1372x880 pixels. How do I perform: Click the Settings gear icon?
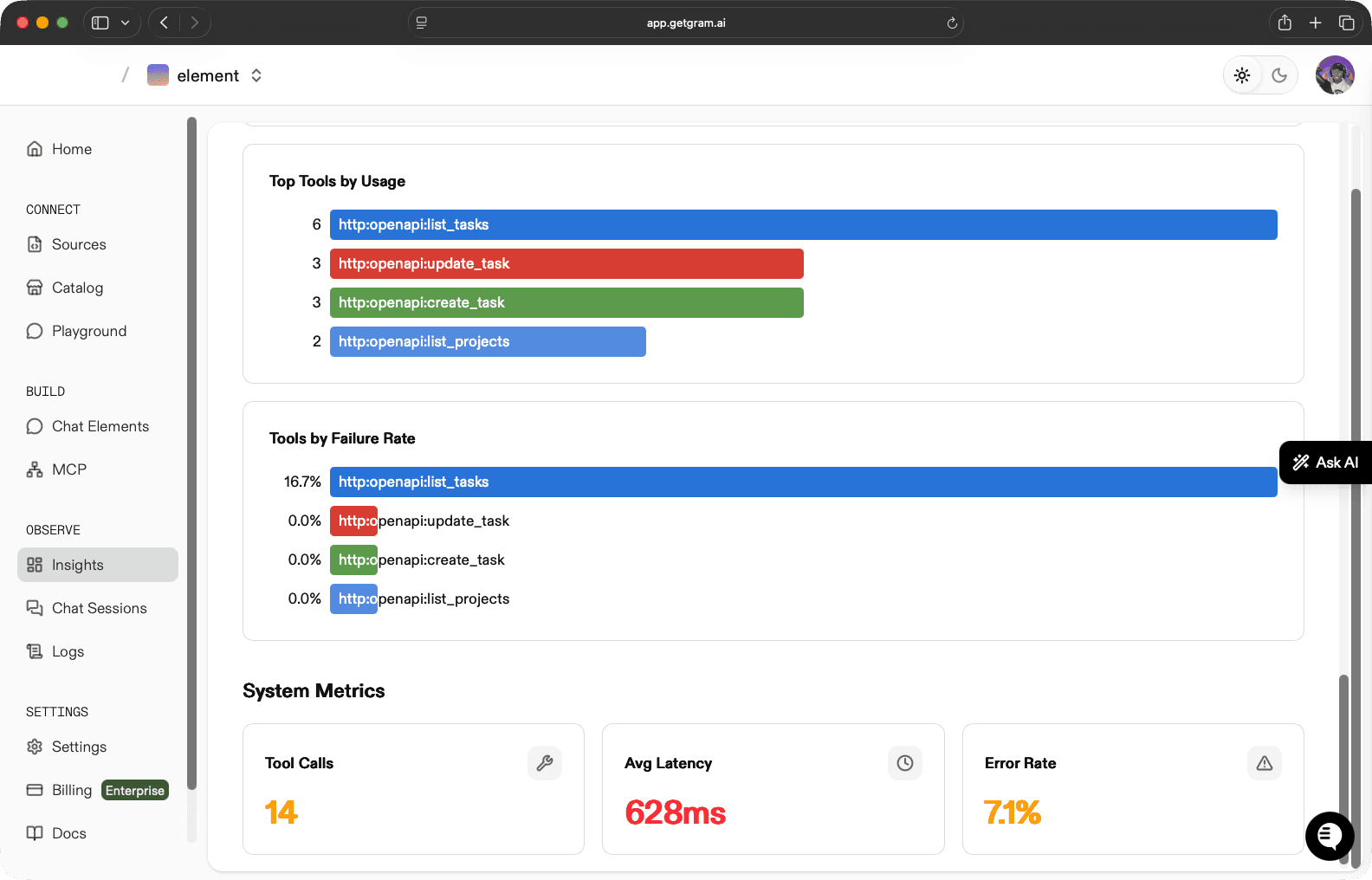click(x=35, y=747)
